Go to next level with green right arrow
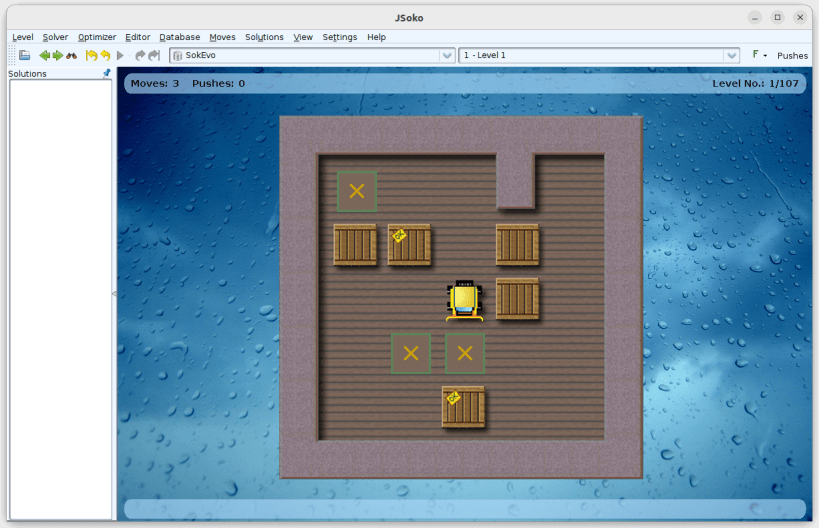The height and width of the screenshot is (528, 819). coord(57,55)
